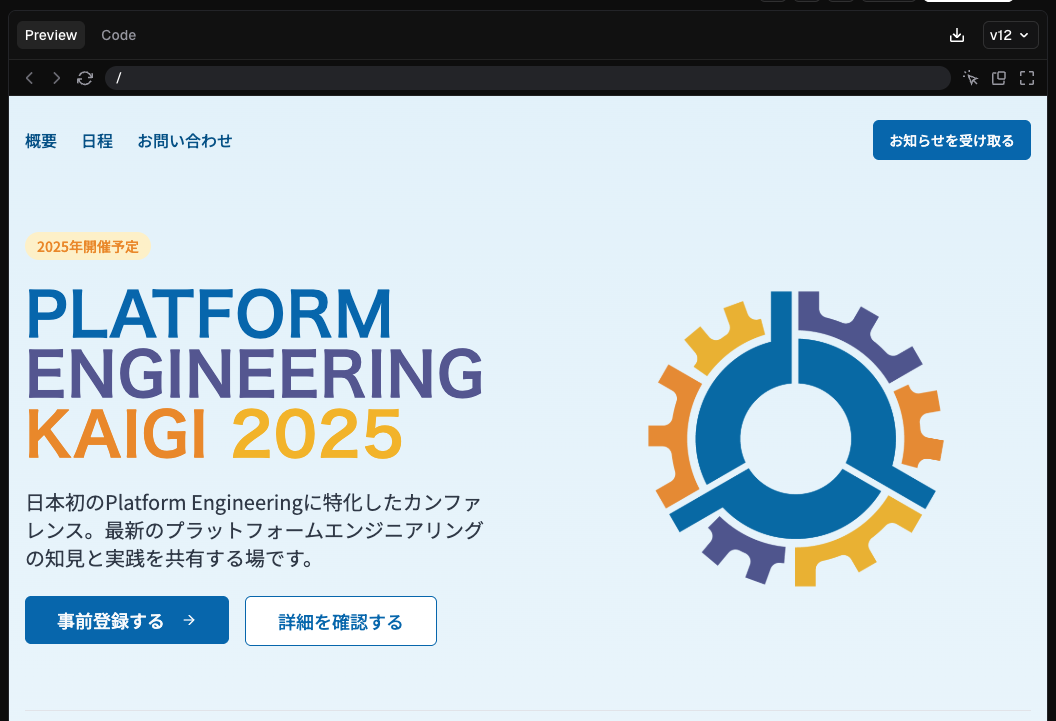The image size is (1056, 721).
Task: Click the forward navigation arrow
Action: click(57, 77)
